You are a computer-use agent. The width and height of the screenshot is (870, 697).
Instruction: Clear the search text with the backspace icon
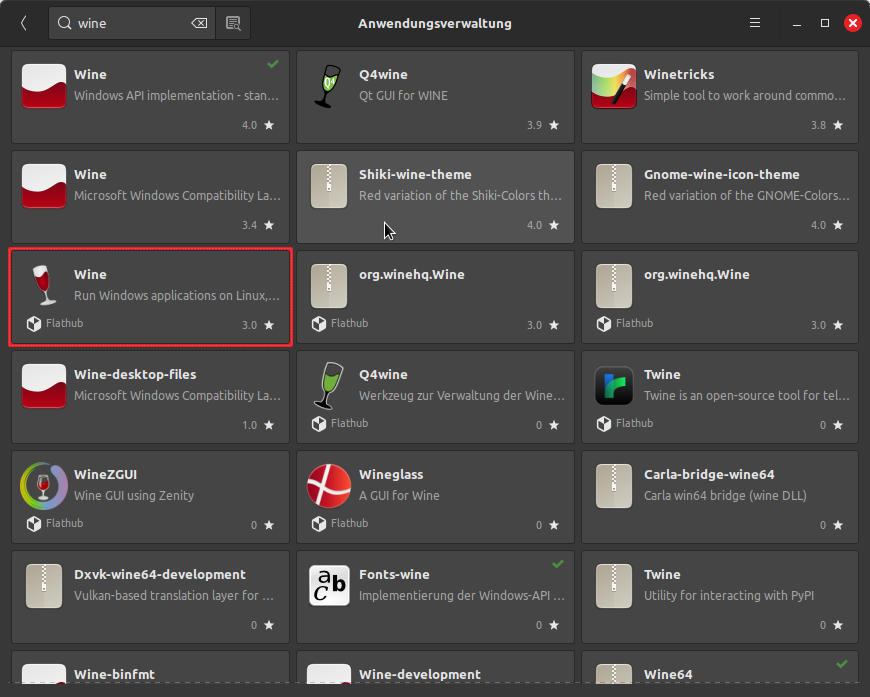[x=199, y=23]
